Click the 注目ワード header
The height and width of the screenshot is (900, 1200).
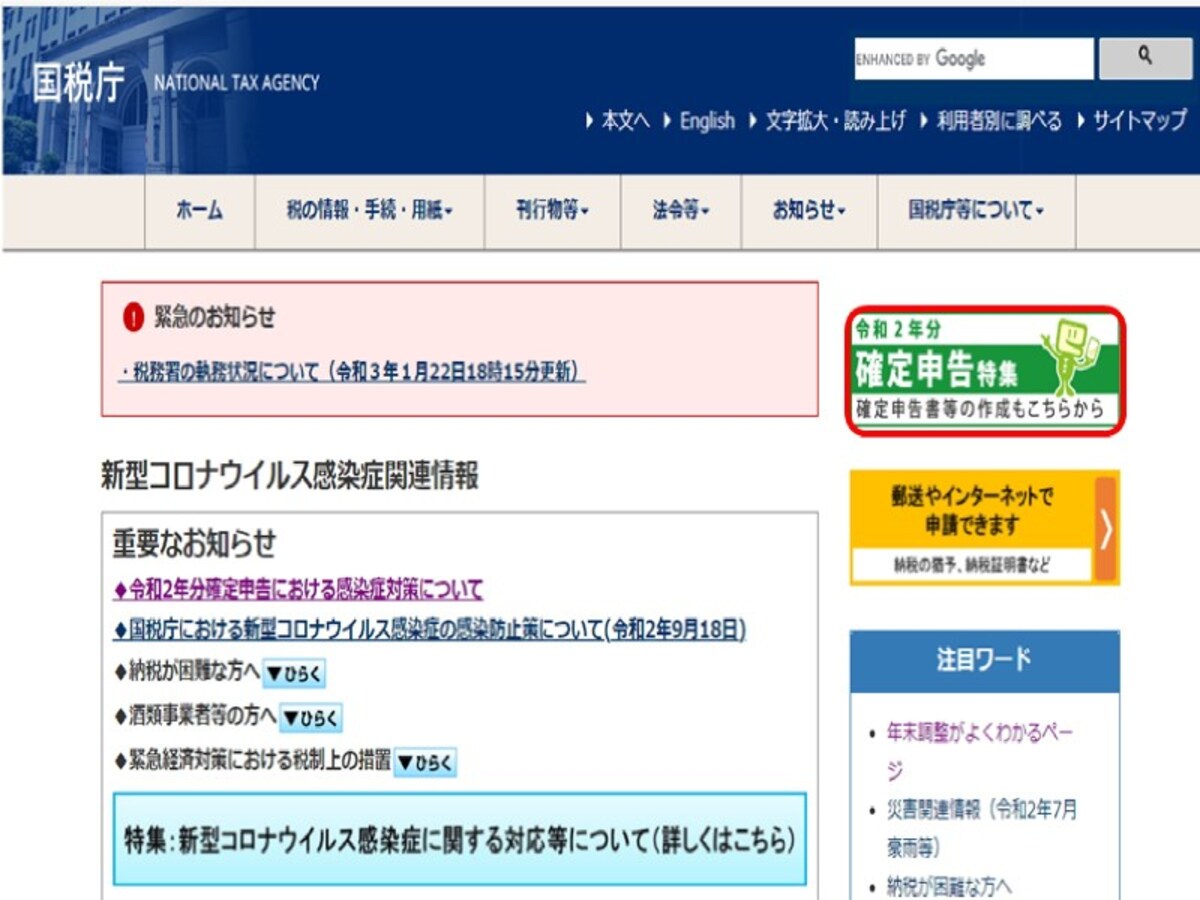click(984, 660)
